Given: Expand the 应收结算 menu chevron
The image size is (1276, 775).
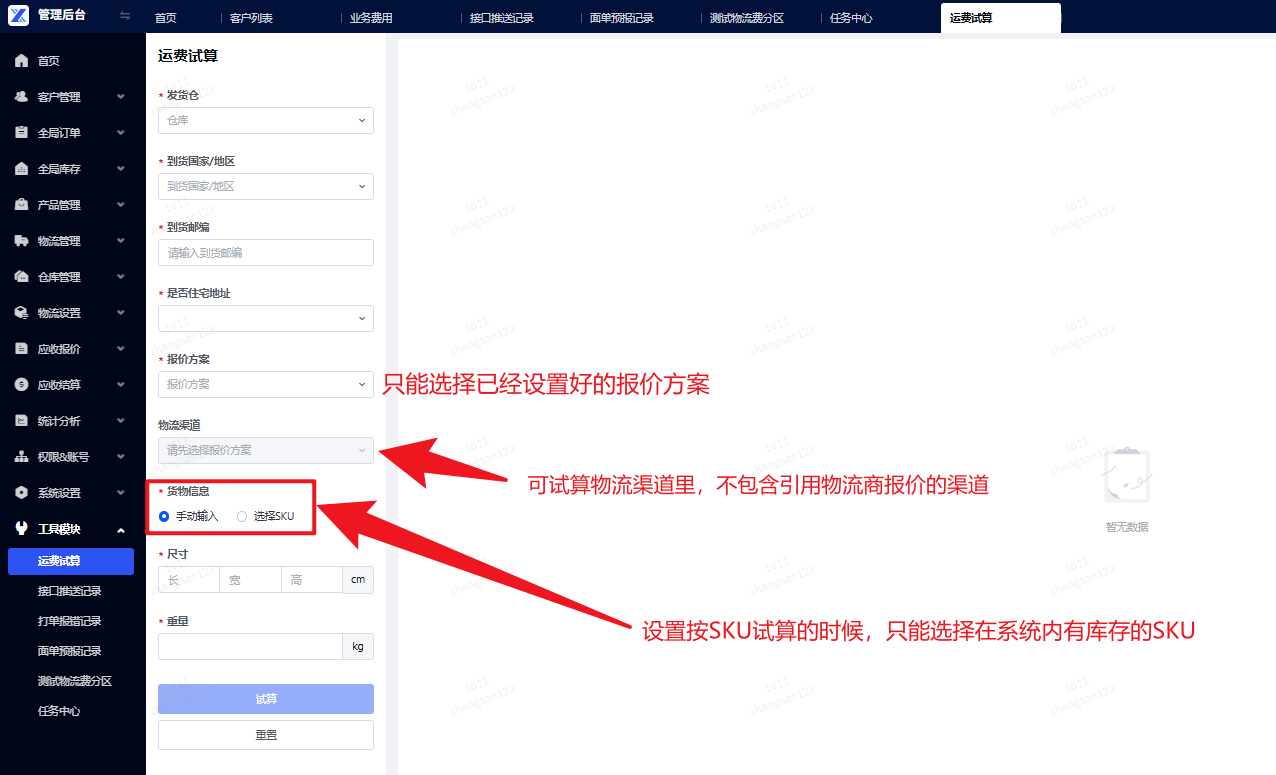Looking at the screenshot, I should [121, 385].
